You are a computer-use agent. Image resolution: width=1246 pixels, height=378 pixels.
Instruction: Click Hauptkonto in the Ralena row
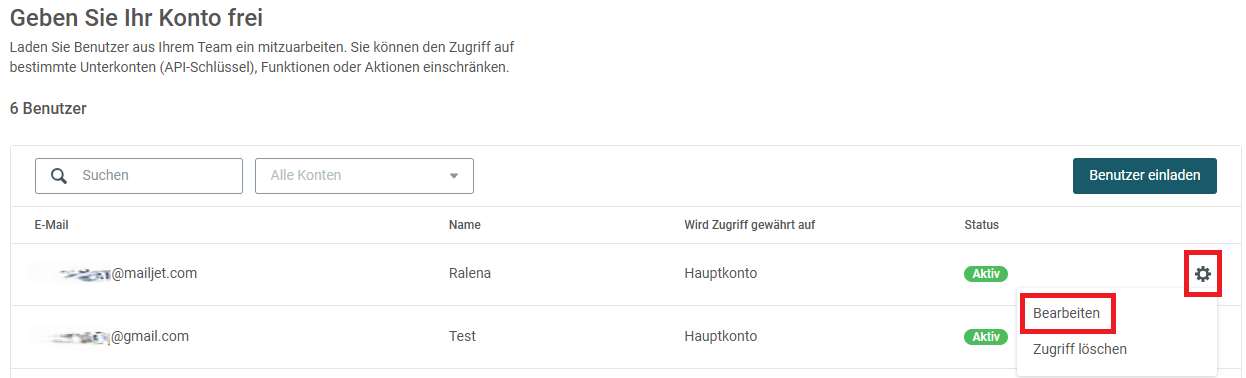pos(720,273)
